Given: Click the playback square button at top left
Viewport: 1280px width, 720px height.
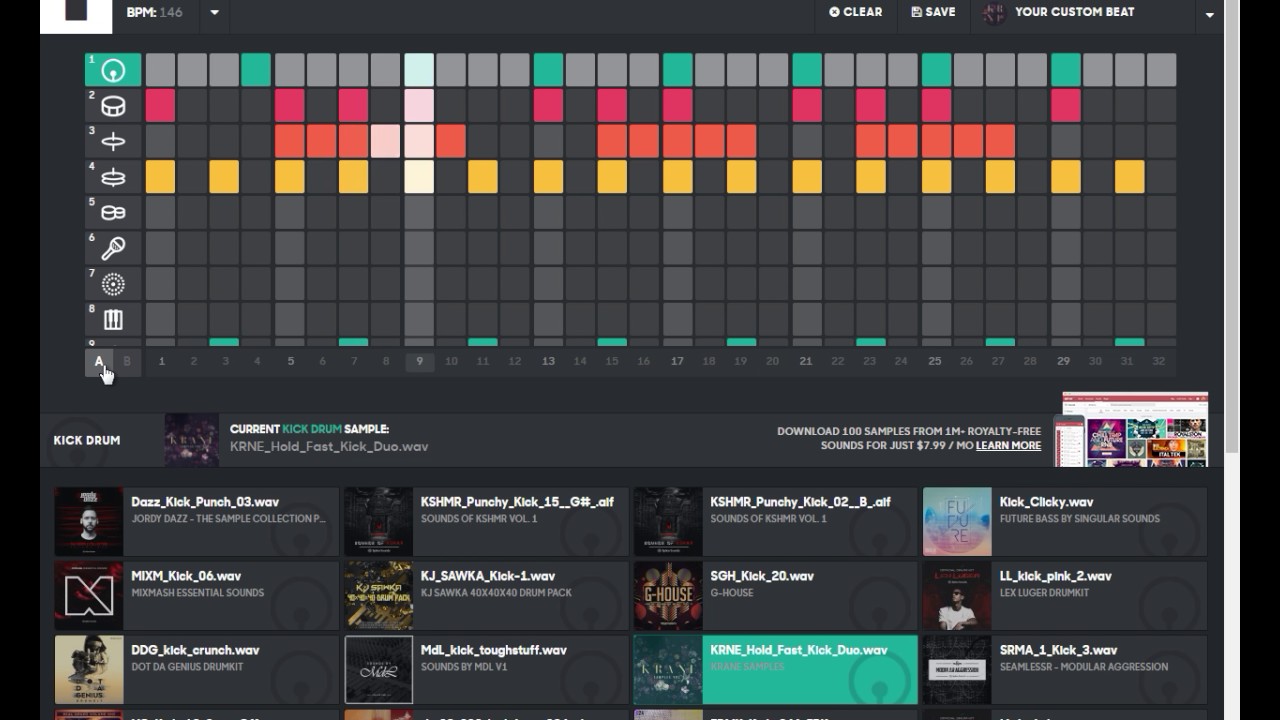Looking at the screenshot, I should [76, 10].
